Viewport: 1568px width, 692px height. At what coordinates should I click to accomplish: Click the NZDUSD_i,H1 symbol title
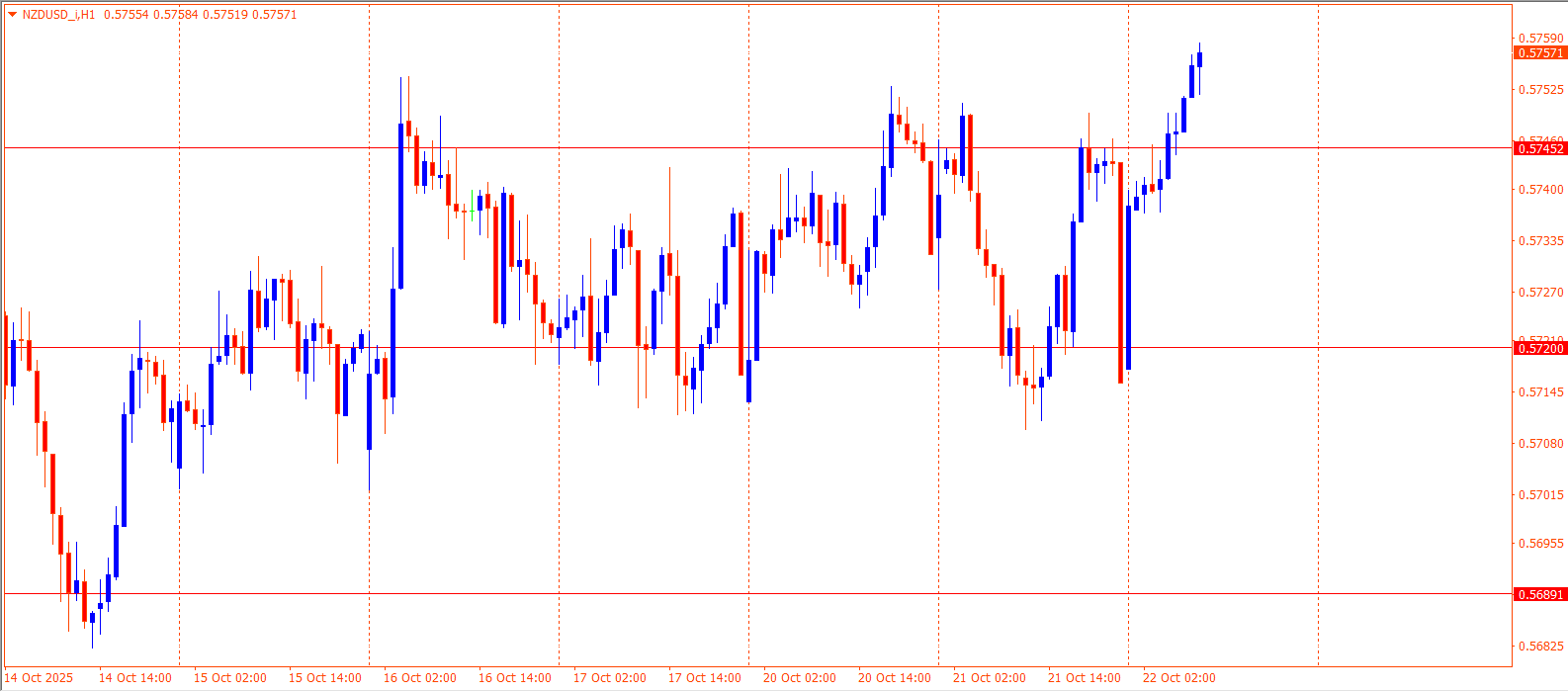click(x=58, y=15)
